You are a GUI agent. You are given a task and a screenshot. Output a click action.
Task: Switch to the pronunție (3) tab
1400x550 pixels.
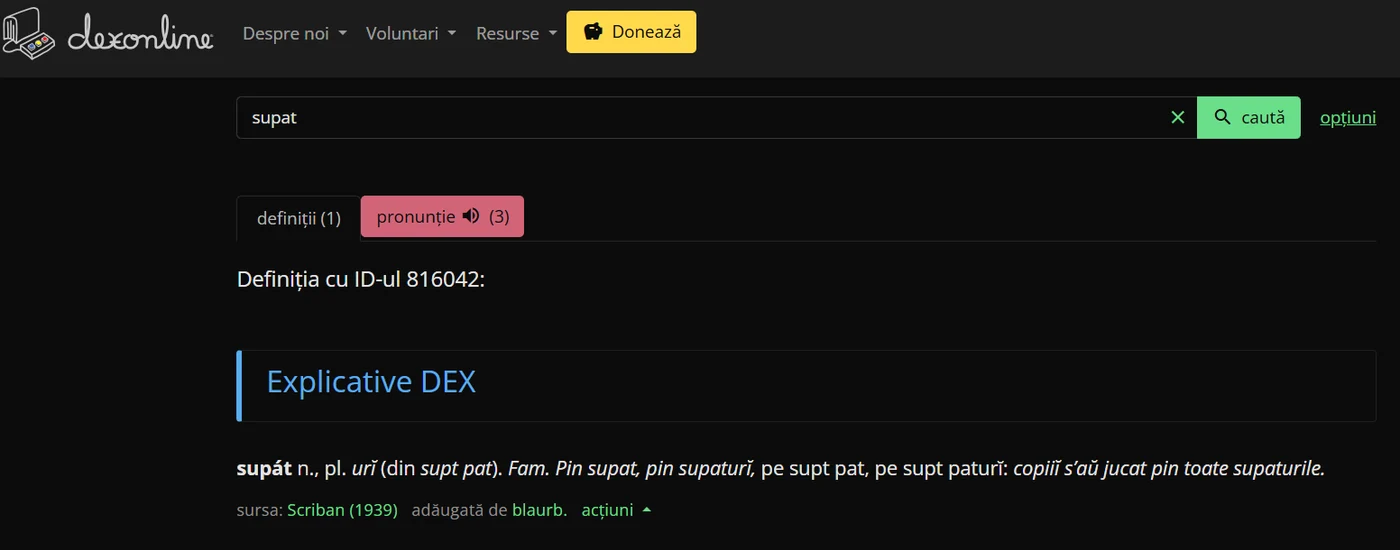tap(443, 216)
